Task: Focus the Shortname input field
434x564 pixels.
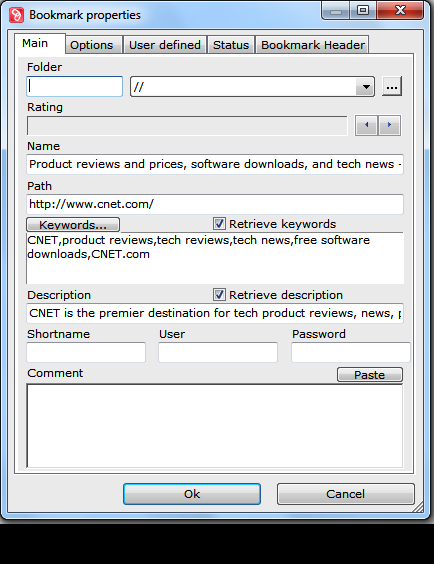Action: coord(86,352)
